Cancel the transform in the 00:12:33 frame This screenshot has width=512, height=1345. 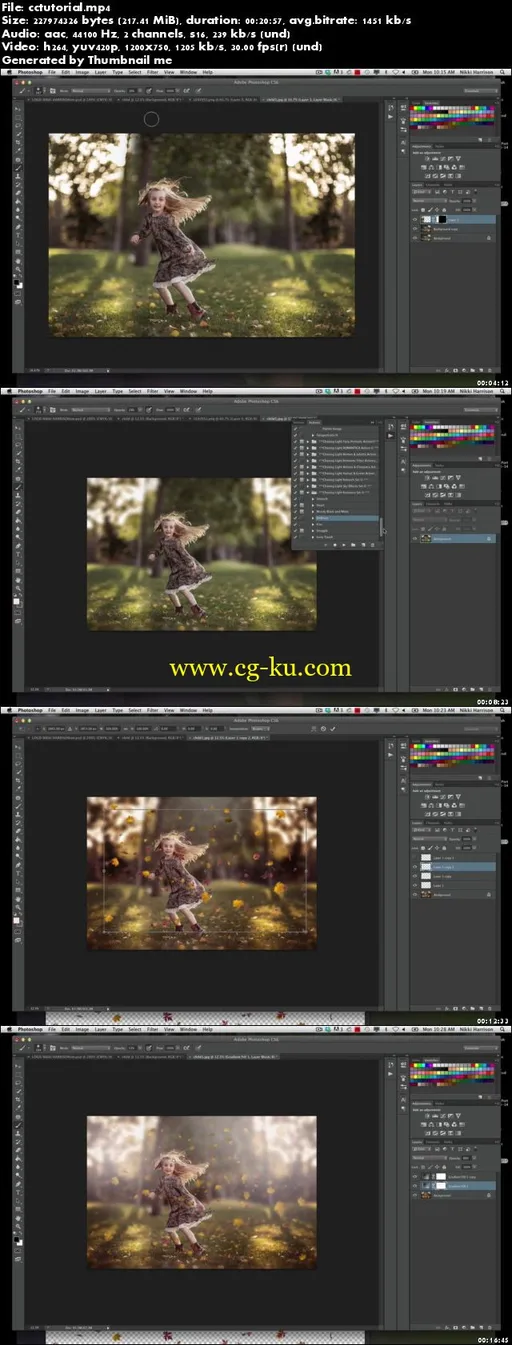323,729
